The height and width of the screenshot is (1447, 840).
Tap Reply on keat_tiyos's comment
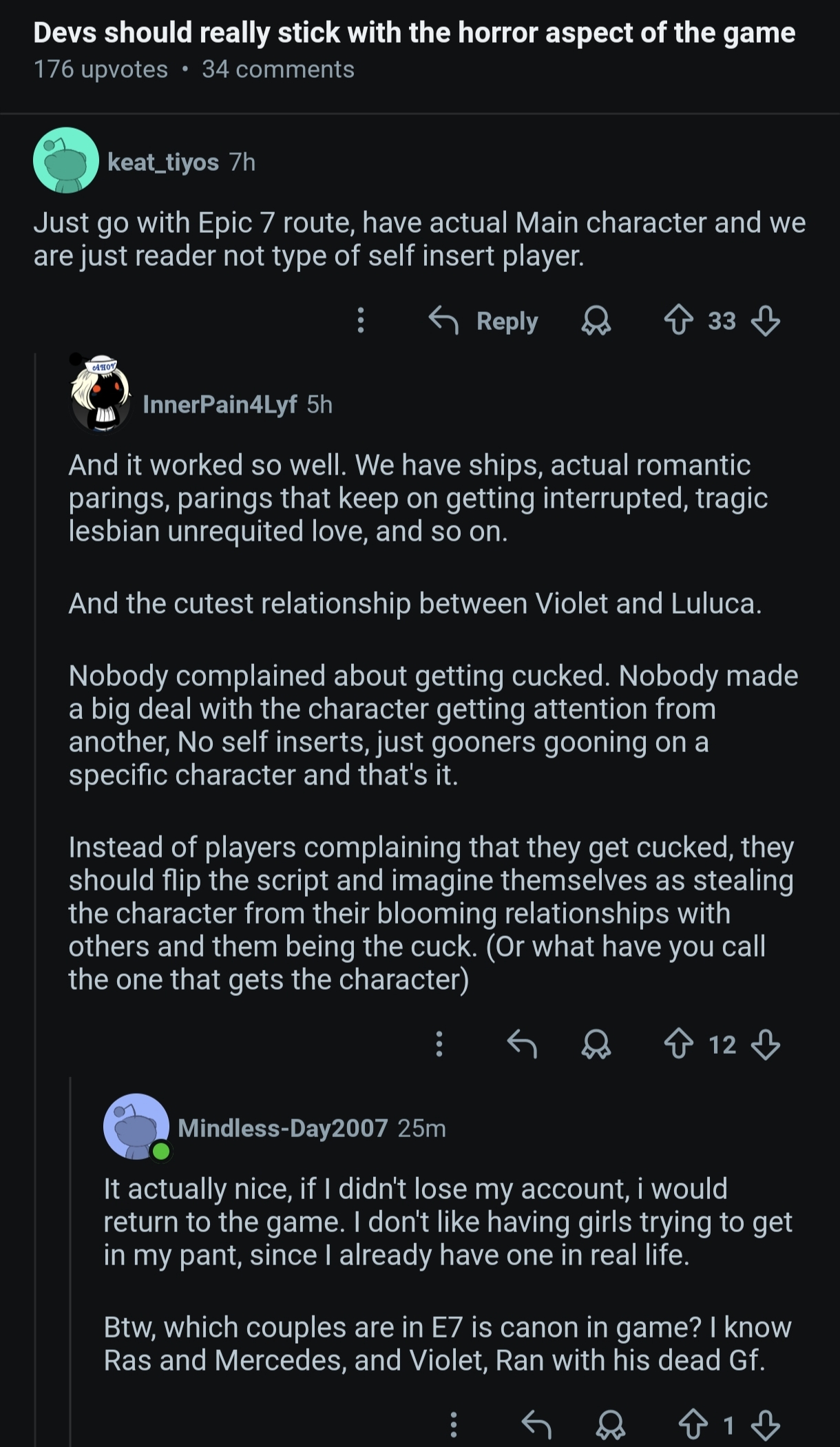tap(483, 321)
